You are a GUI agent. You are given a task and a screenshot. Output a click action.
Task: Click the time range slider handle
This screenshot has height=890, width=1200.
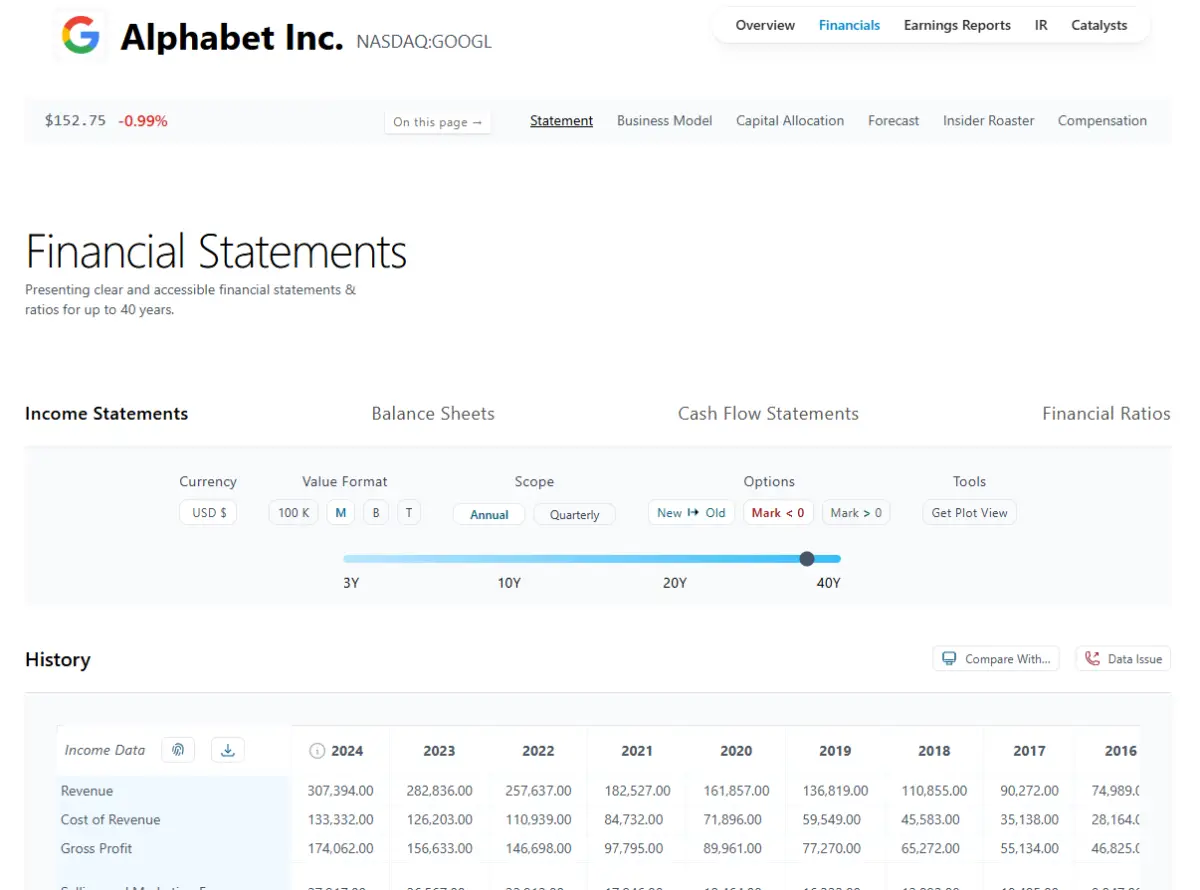(807, 559)
